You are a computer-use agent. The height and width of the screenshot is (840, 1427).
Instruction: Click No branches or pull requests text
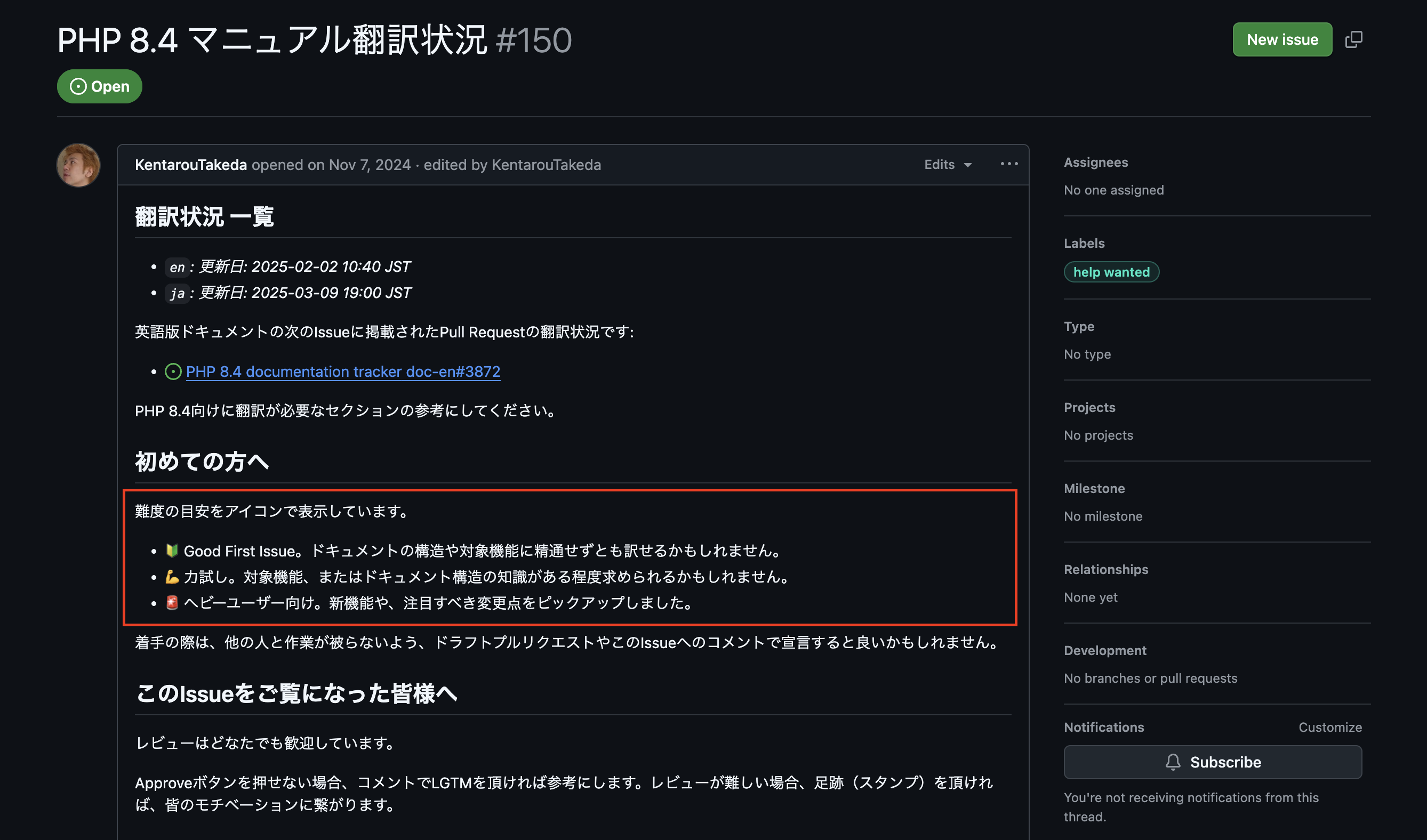[1150, 678]
